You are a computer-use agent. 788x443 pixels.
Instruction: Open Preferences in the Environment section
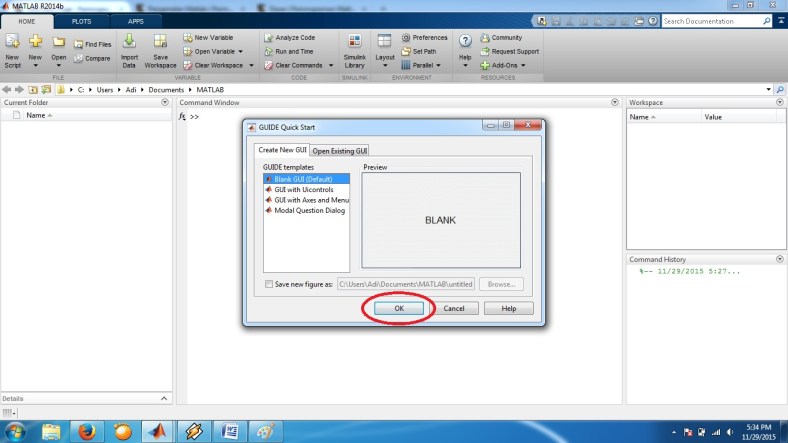click(424, 38)
